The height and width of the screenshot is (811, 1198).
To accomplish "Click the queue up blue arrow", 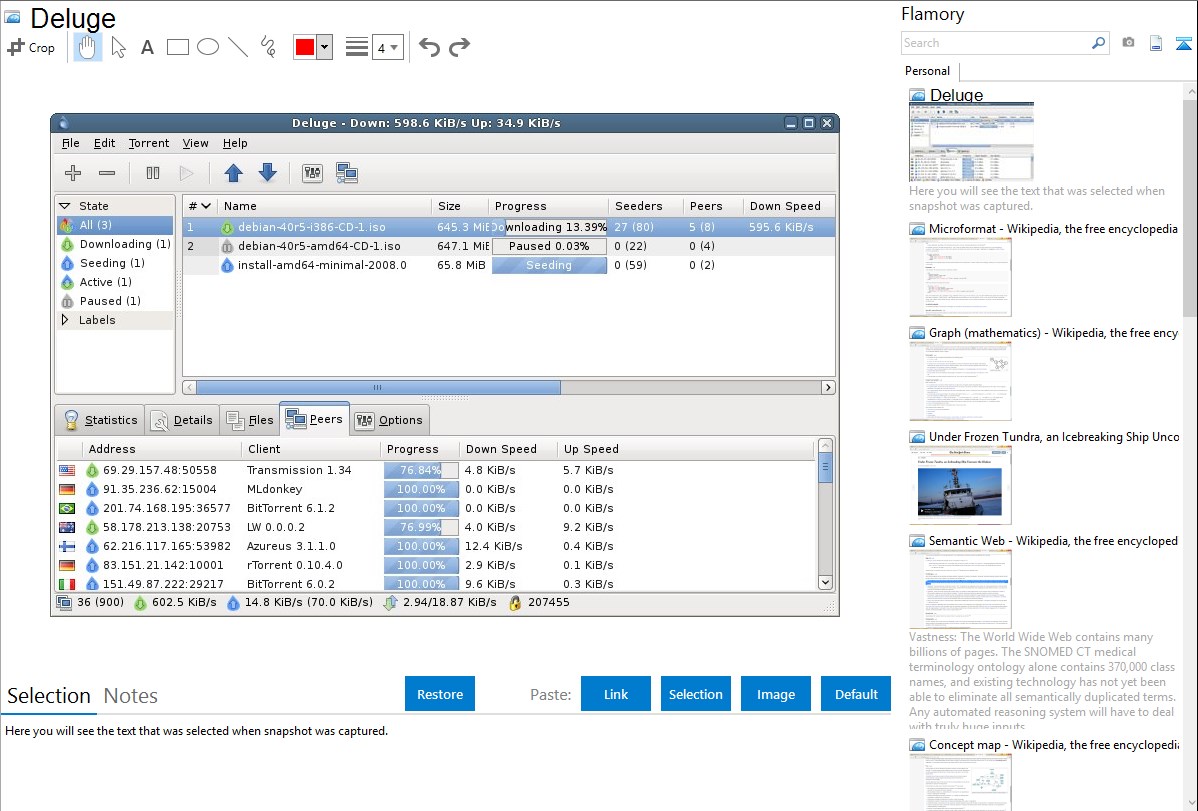I will pos(234,173).
